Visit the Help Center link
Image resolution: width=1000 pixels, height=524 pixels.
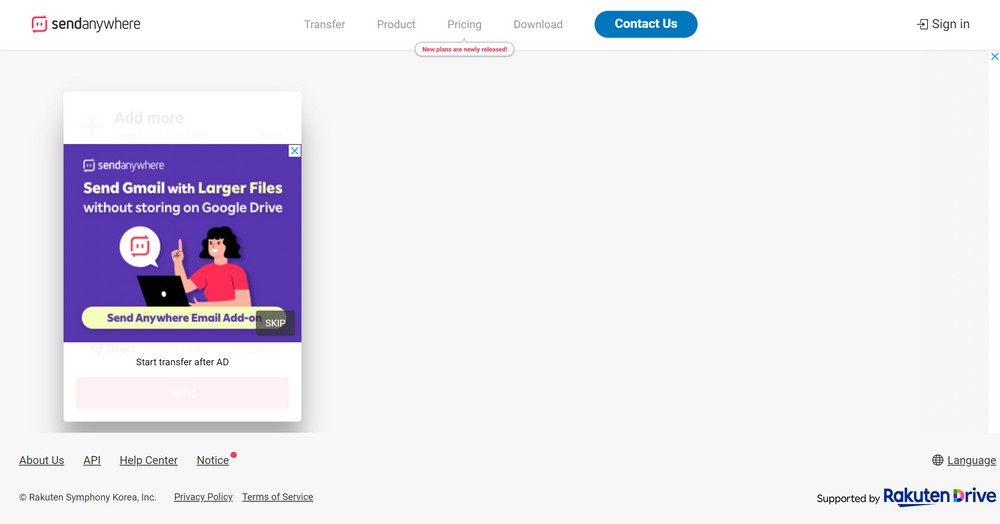coord(148,460)
